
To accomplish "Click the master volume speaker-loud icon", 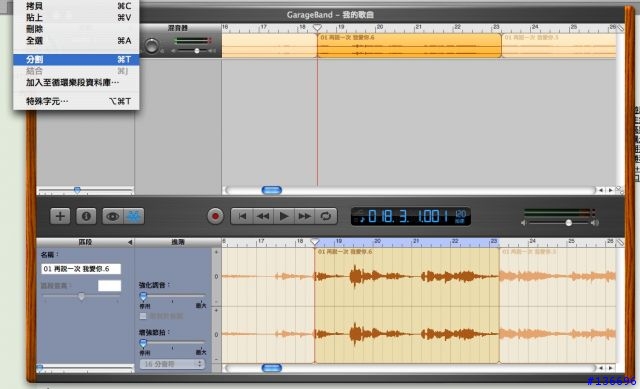I will tap(594, 223).
